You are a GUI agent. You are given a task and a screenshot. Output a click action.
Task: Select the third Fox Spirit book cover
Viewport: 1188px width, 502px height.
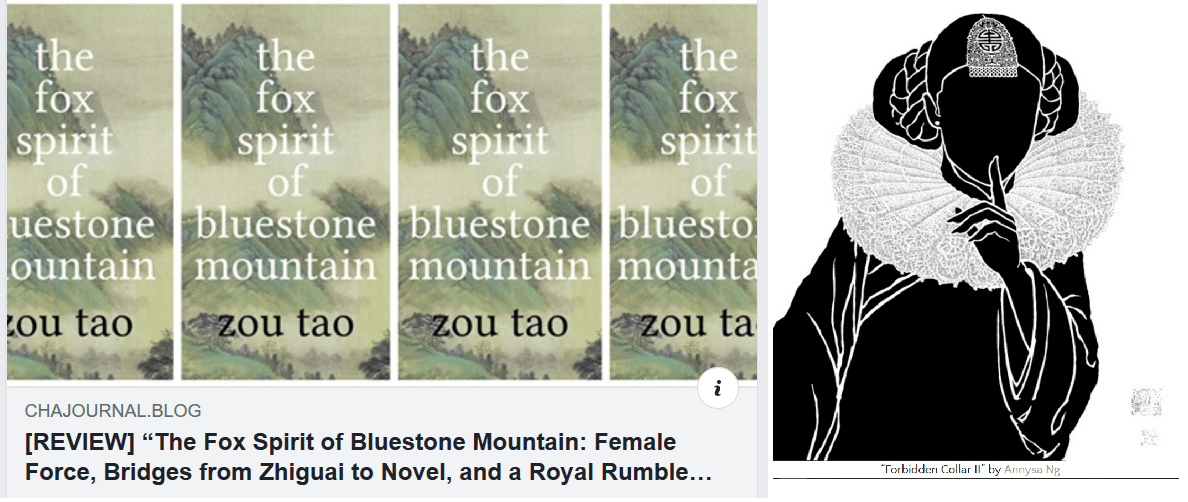(x=500, y=192)
